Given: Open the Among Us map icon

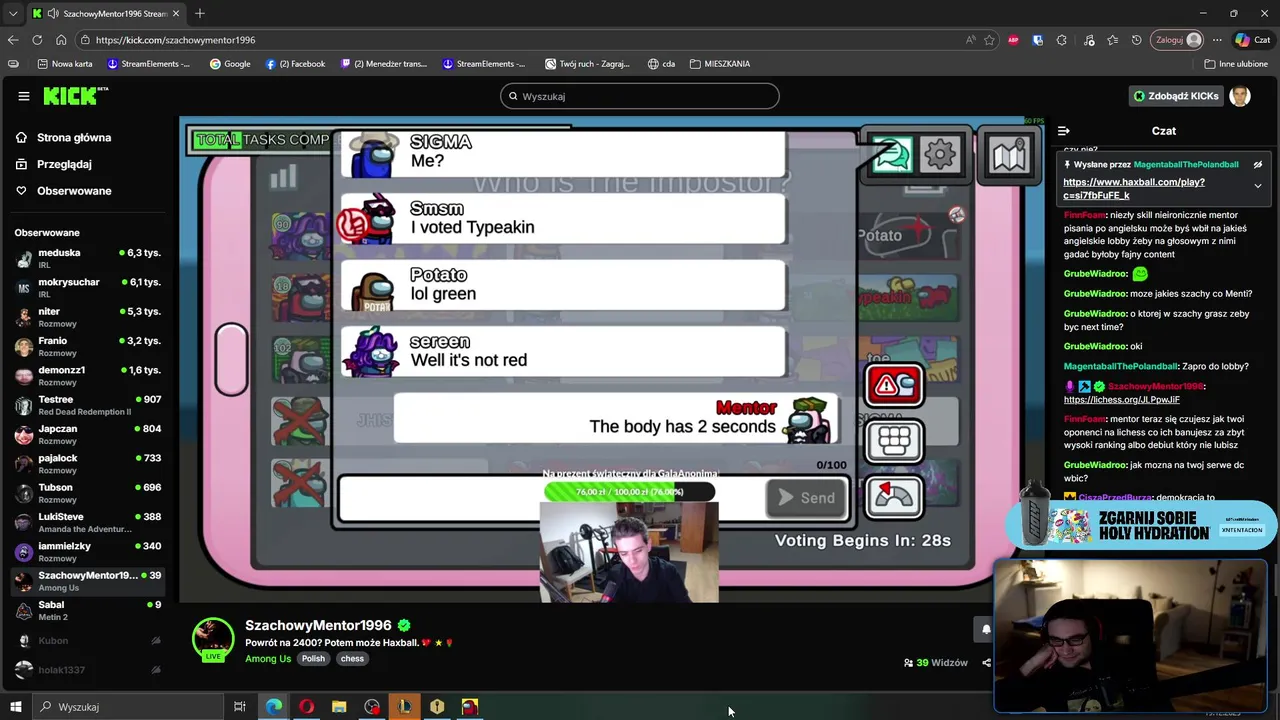Looking at the screenshot, I should (1008, 155).
